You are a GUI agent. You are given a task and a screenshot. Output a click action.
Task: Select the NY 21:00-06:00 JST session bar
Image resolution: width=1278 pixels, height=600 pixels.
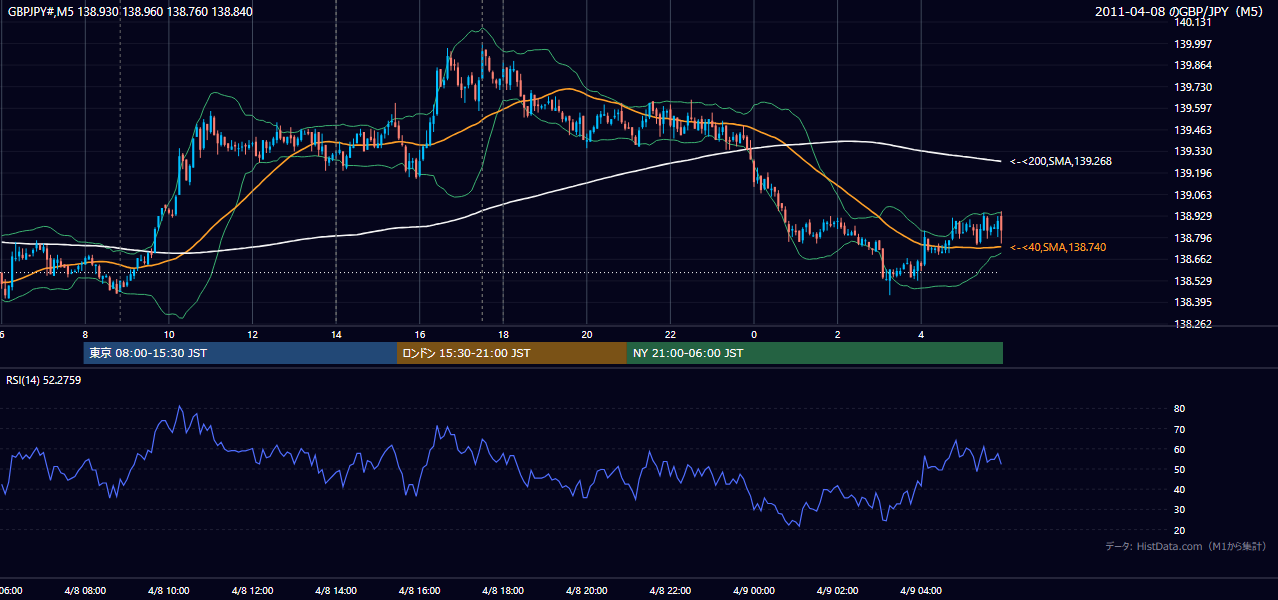815,353
